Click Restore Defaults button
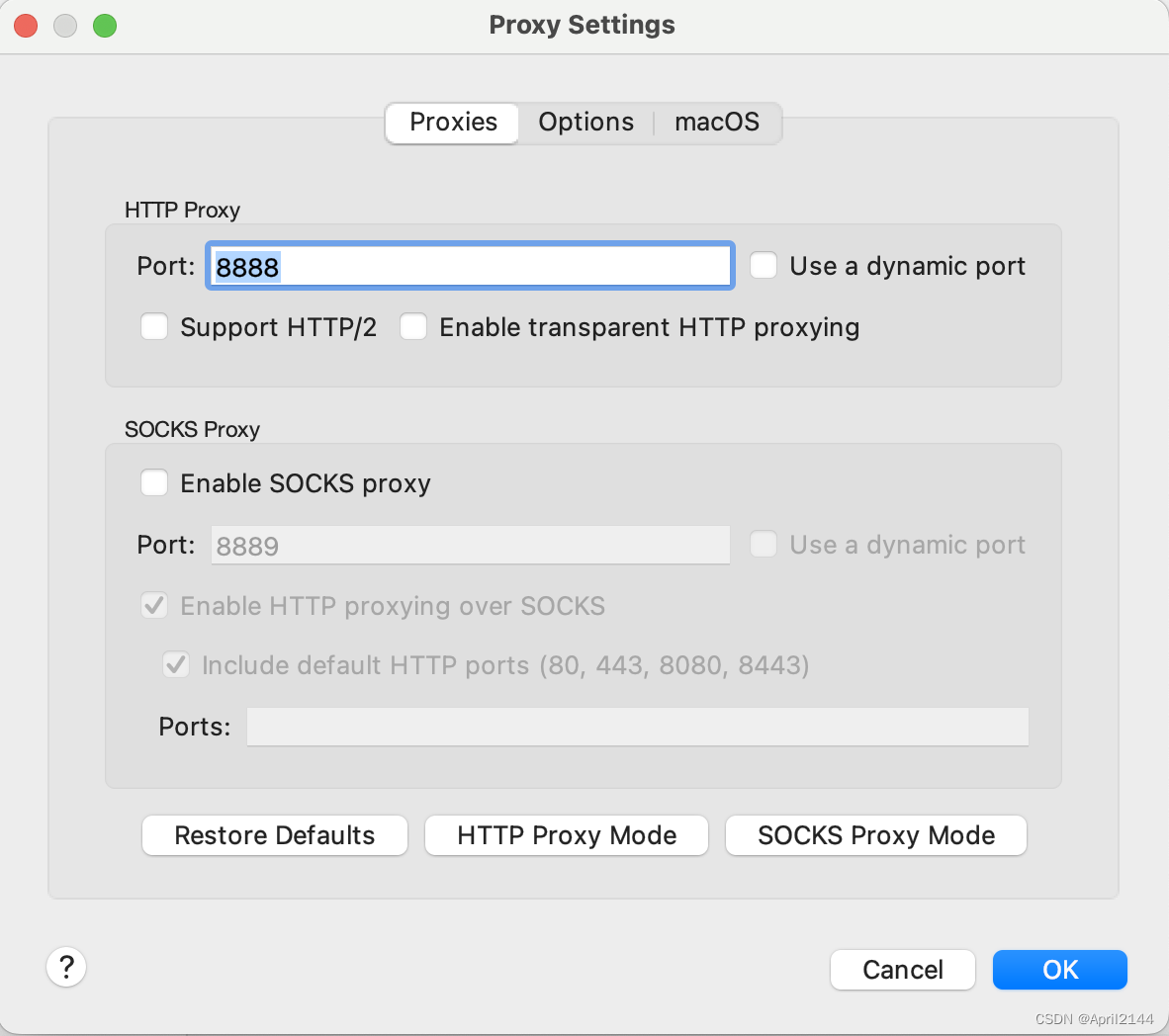 click(x=274, y=835)
